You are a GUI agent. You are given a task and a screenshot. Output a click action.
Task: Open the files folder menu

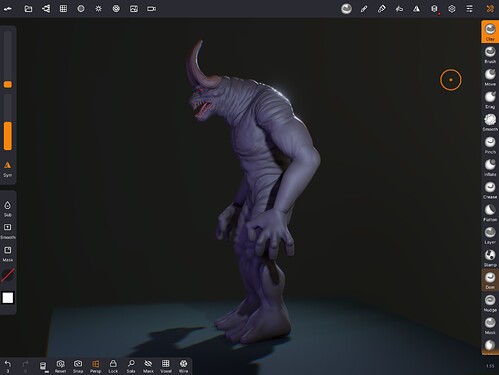click(x=28, y=9)
